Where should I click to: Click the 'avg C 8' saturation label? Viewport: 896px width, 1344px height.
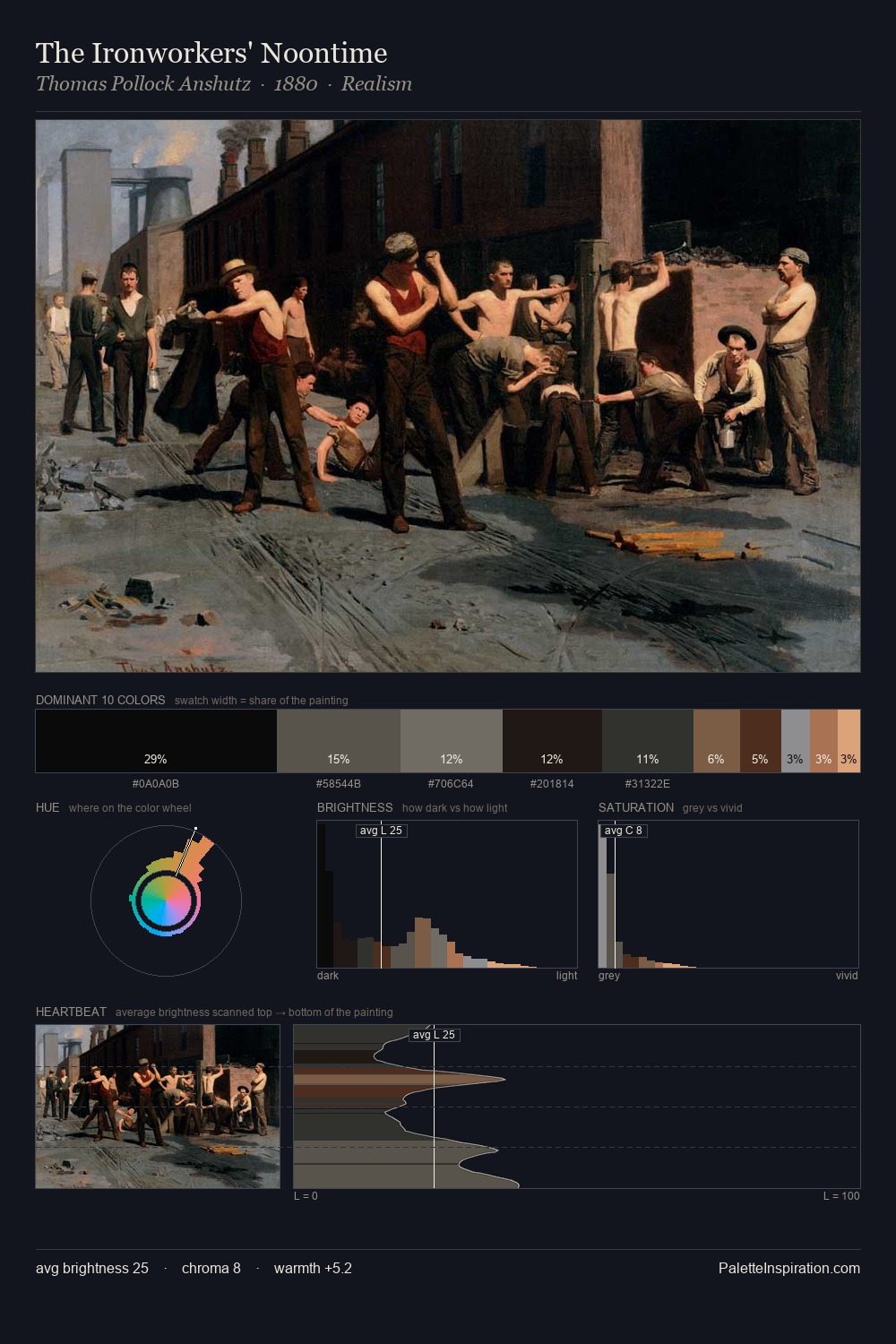click(624, 831)
